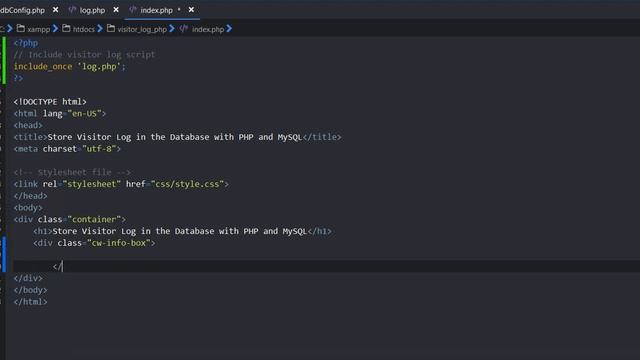
Task: Click the include_once 'log.php' line
Action: coord(70,67)
